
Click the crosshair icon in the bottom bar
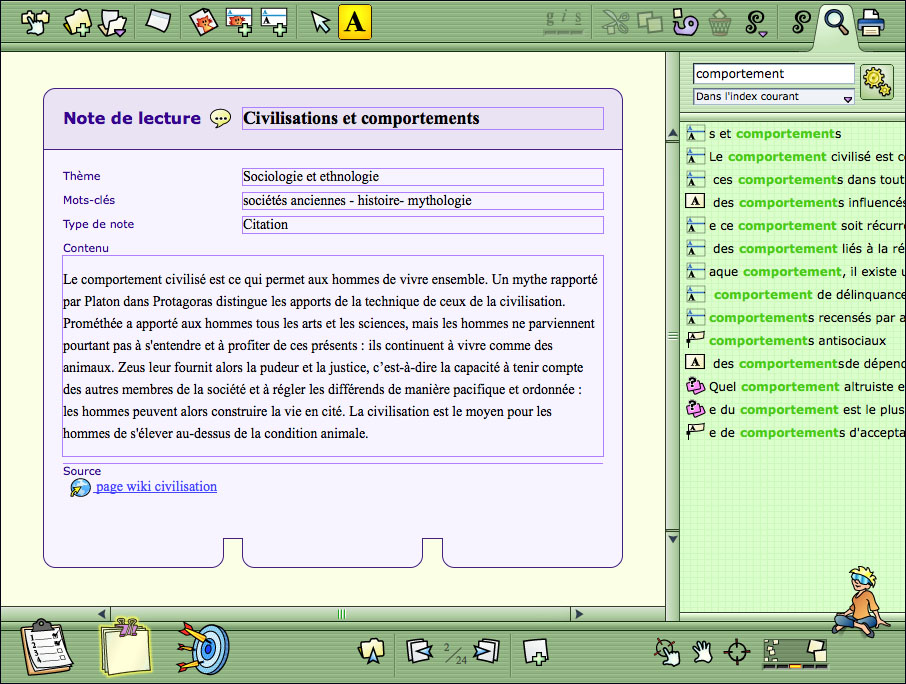point(737,652)
